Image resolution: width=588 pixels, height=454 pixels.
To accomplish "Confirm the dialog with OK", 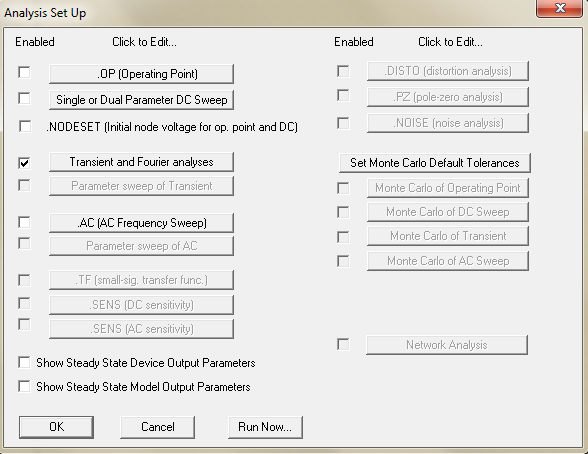I will pos(56,427).
